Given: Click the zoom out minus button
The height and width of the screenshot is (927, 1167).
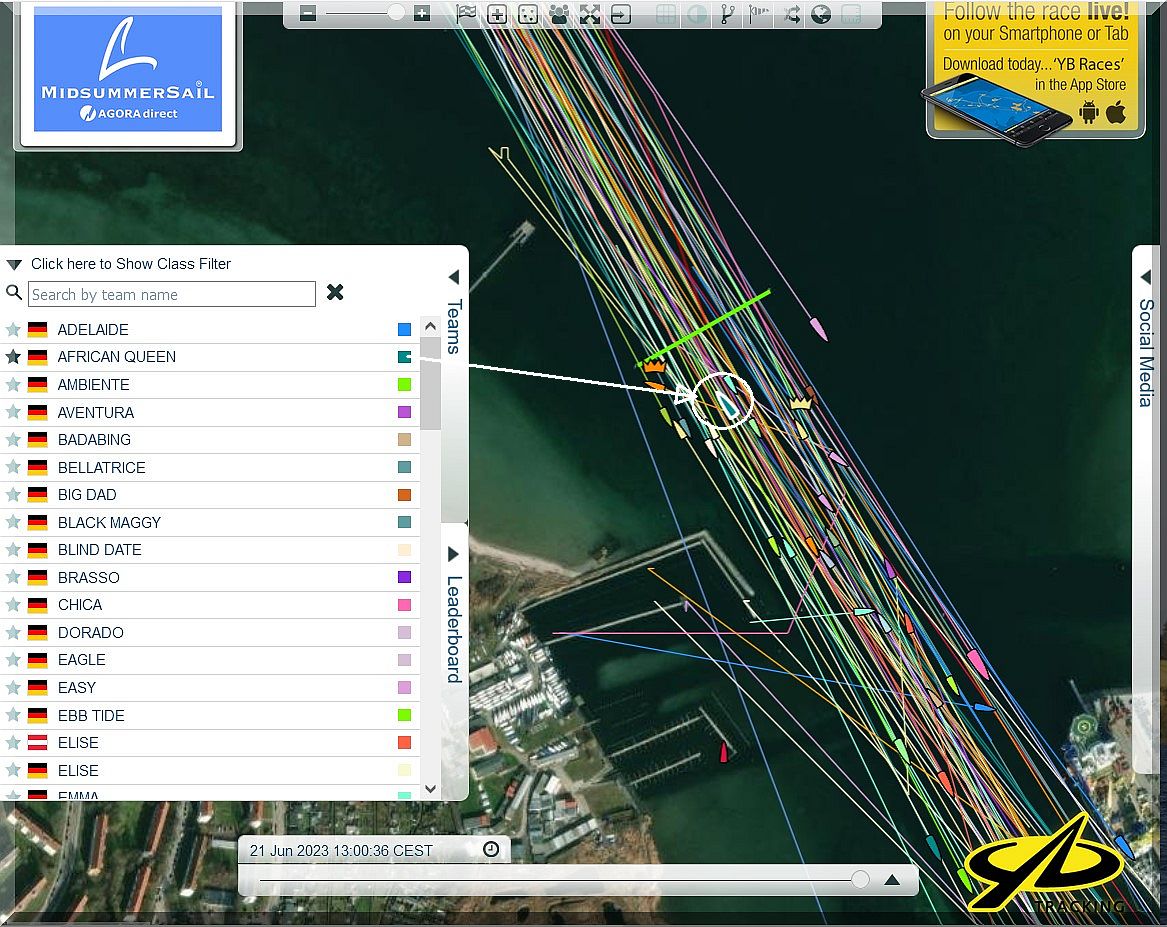Looking at the screenshot, I should tap(308, 14).
